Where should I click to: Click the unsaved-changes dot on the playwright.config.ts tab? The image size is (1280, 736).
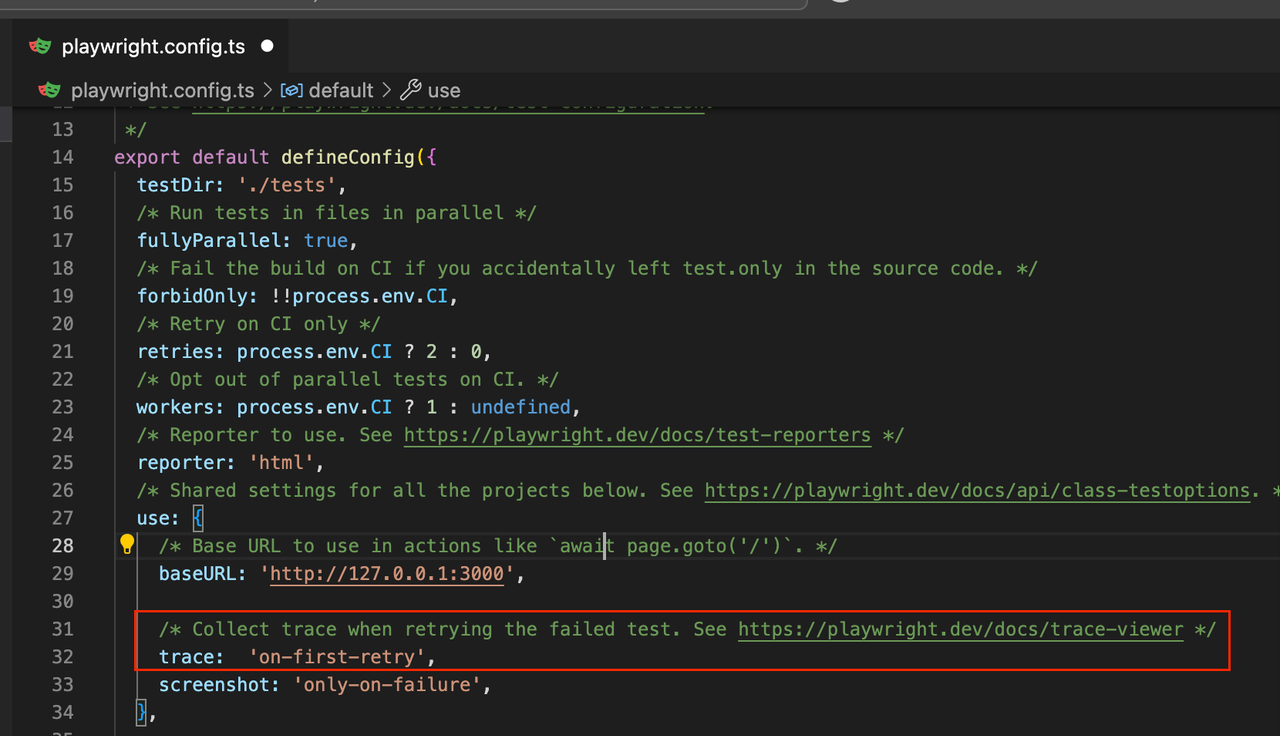[x=267, y=46]
